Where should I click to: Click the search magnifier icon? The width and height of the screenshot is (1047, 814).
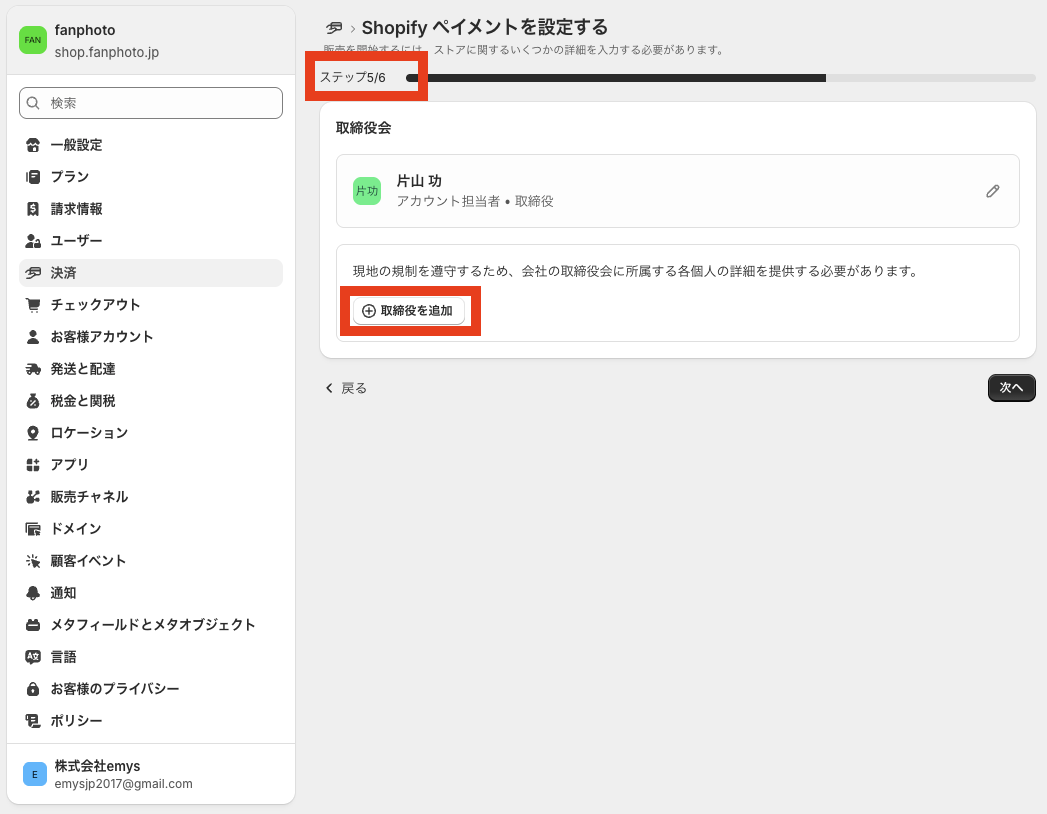[33, 103]
